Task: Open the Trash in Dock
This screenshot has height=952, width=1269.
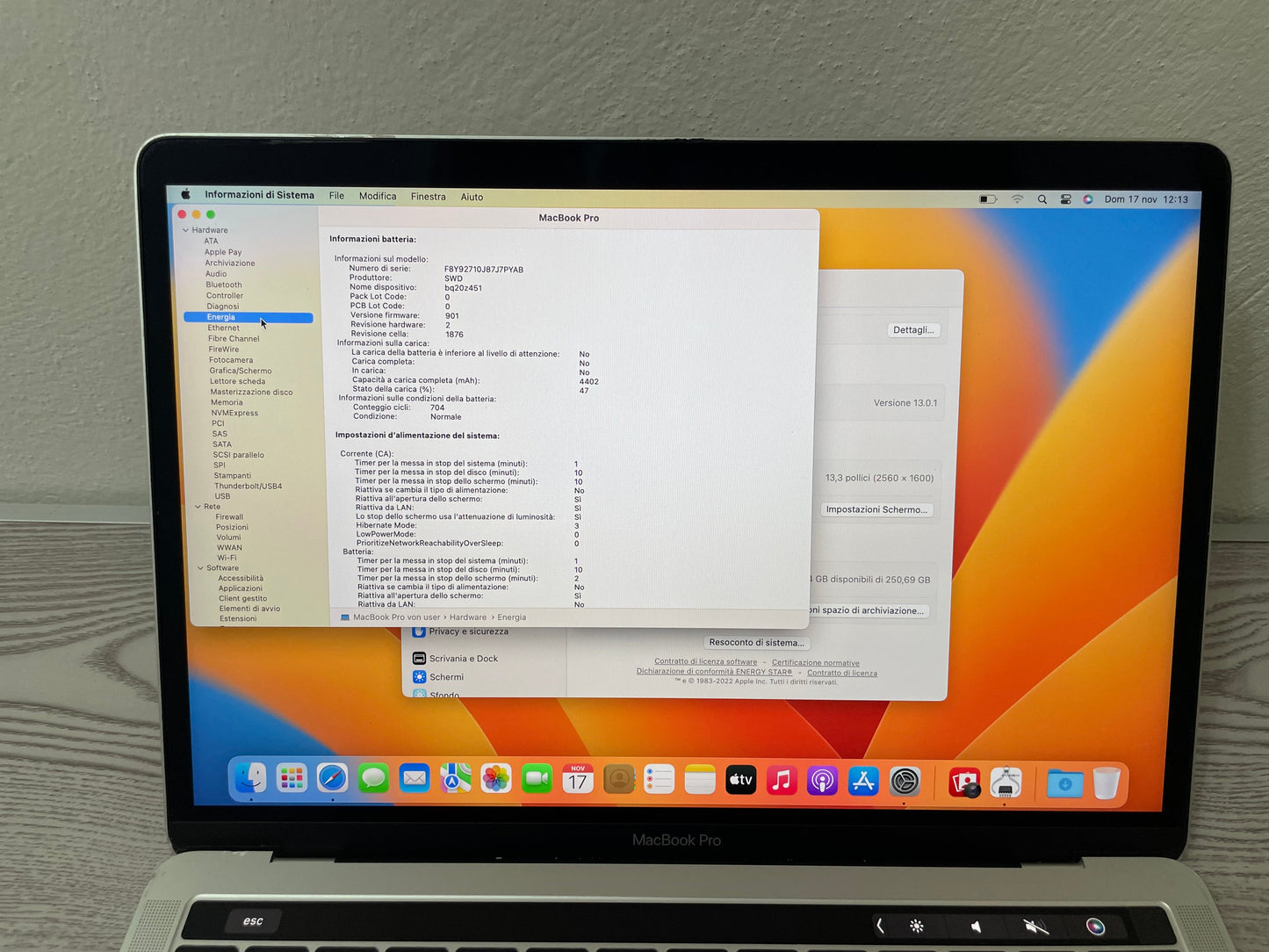Action: point(1107,783)
